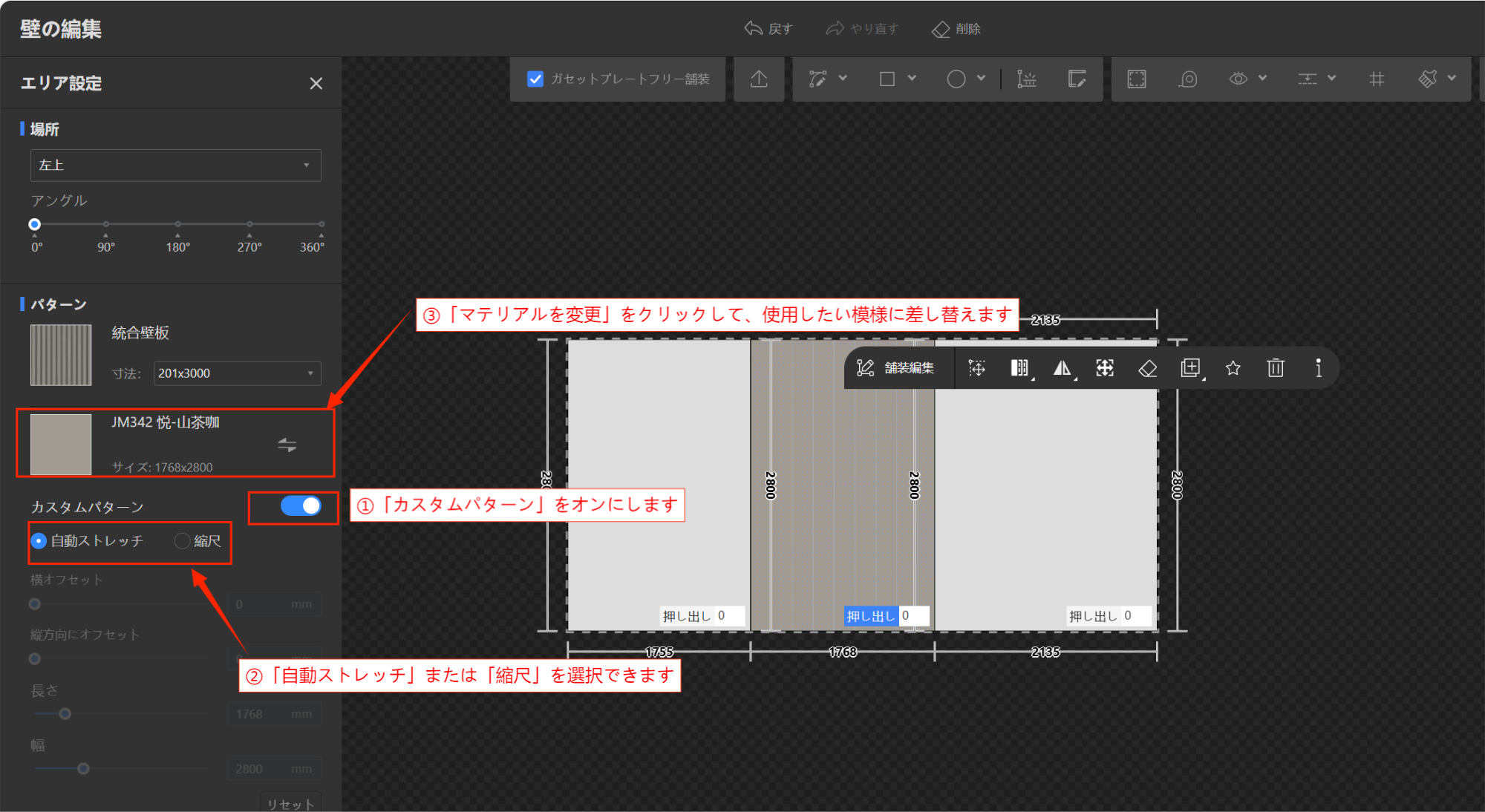Screen dimensions: 1485x812
Task: Click the 長さ input showing 1768
Action: click(x=274, y=714)
